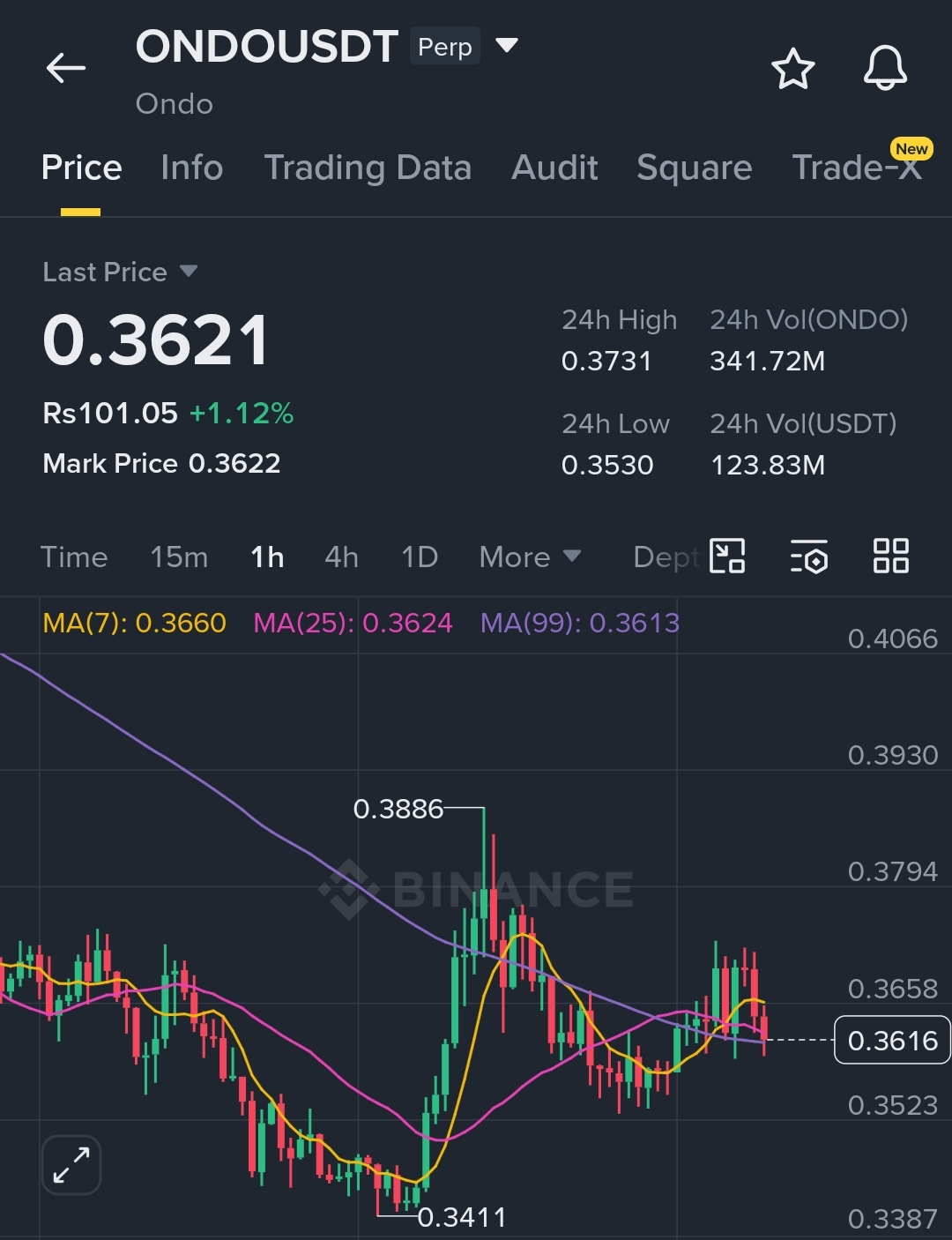Expand the ONDOUSDT pair selector arrow
952x1240 pixels.
tap(507, 45)
